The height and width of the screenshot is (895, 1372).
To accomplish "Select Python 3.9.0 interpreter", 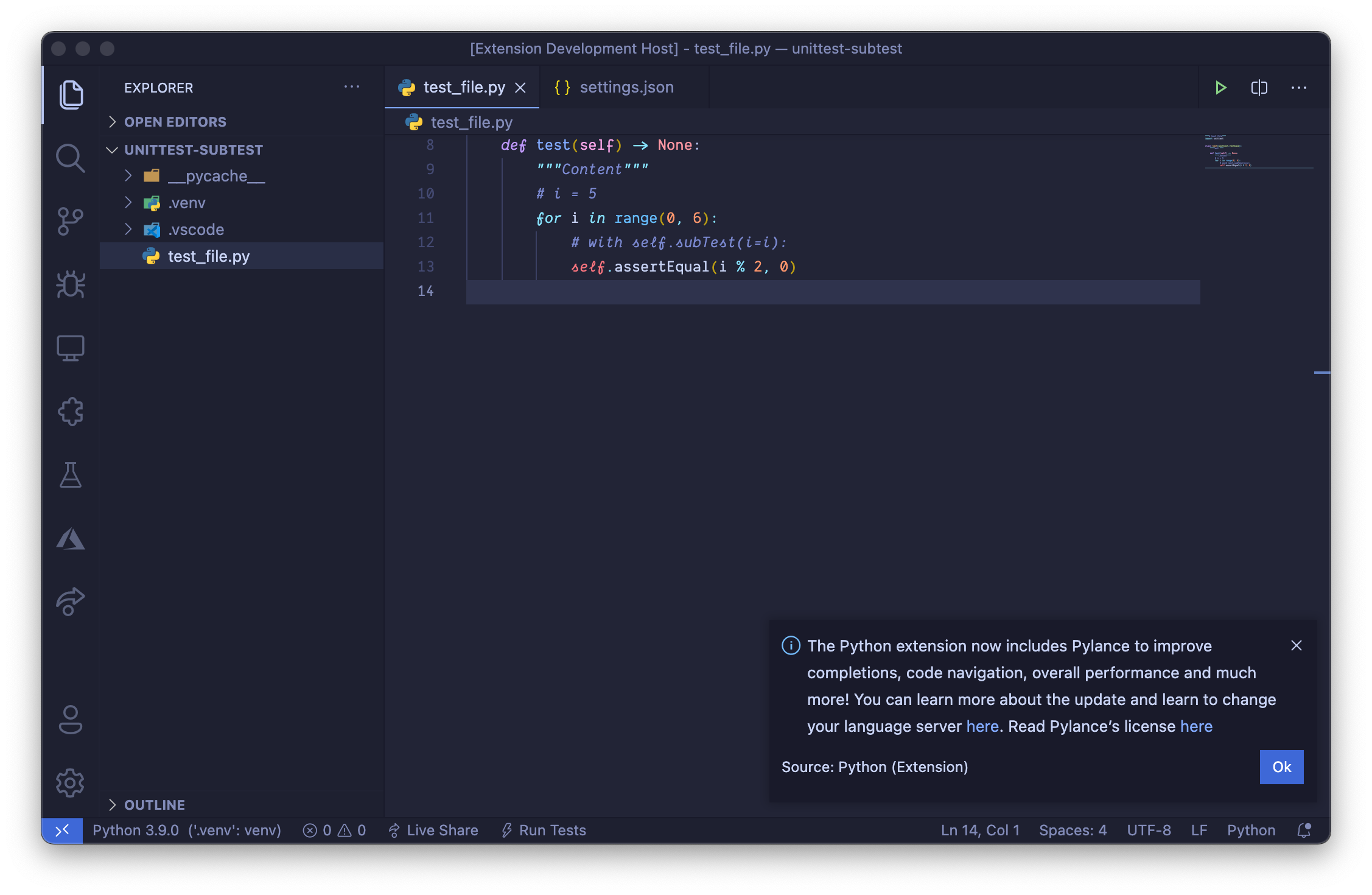I will [x=187, y=830].
